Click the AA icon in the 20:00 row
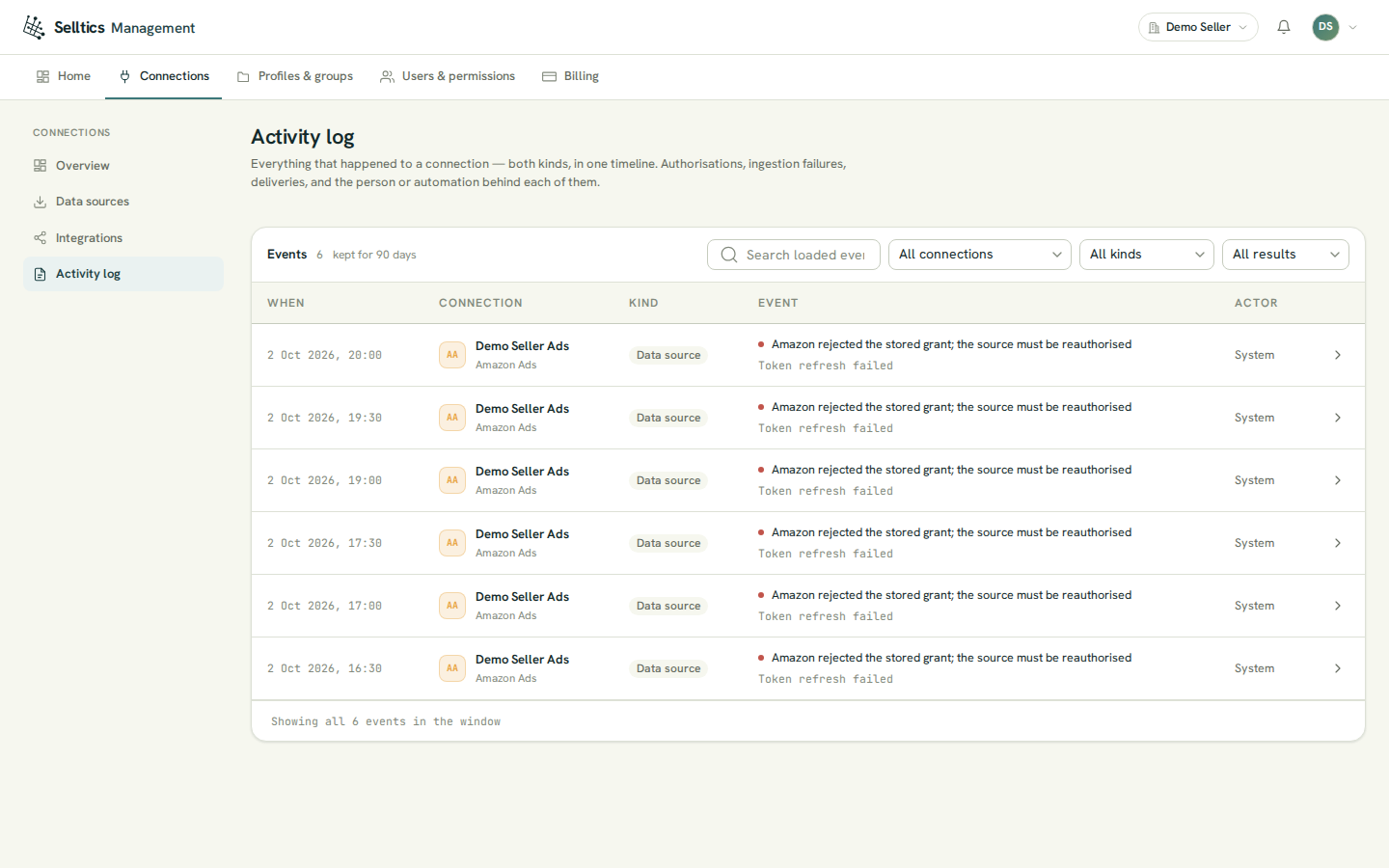Image resolution: width=1389 pixels, height=868 pixels. (452, 355)
